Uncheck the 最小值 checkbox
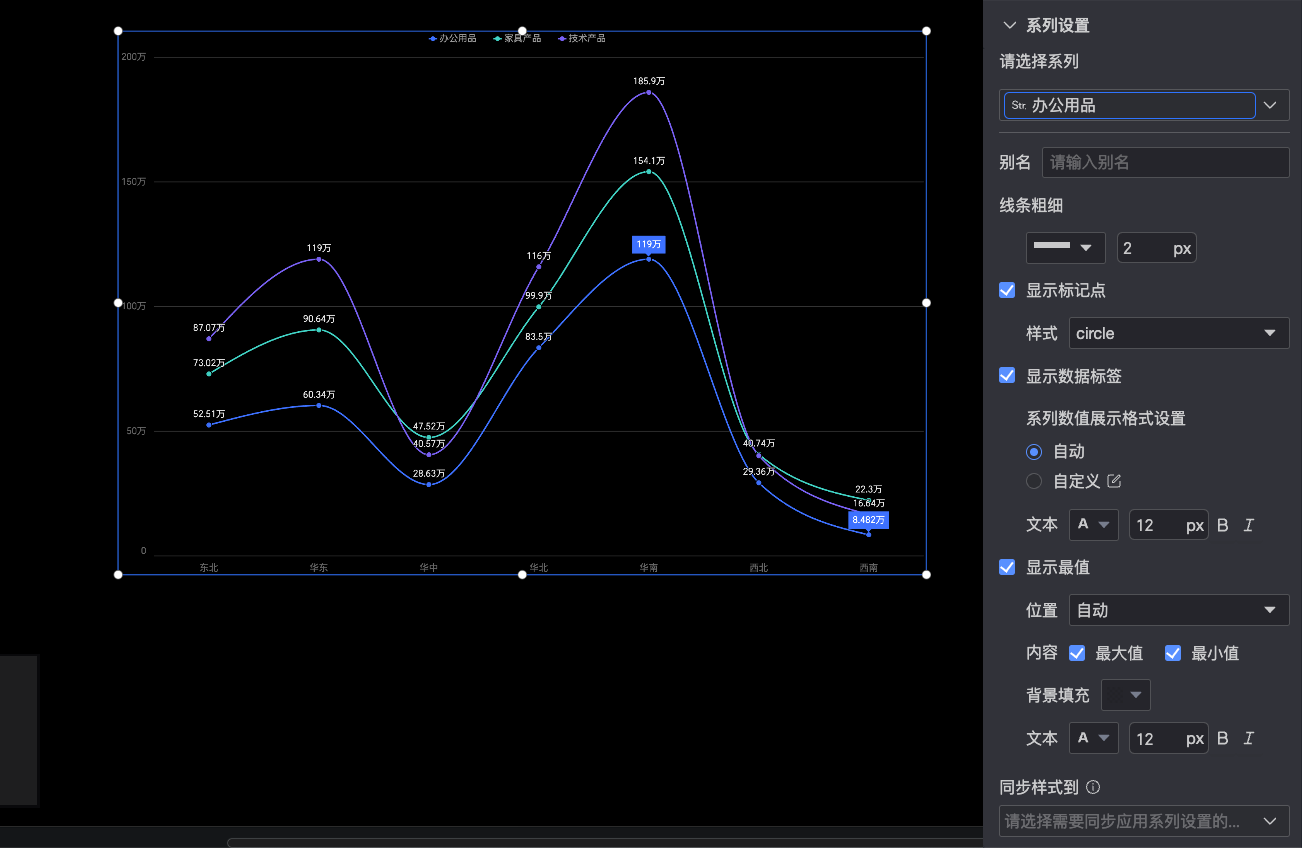The width and height of the screenshot is (1302, 848). coord(1173,653)
